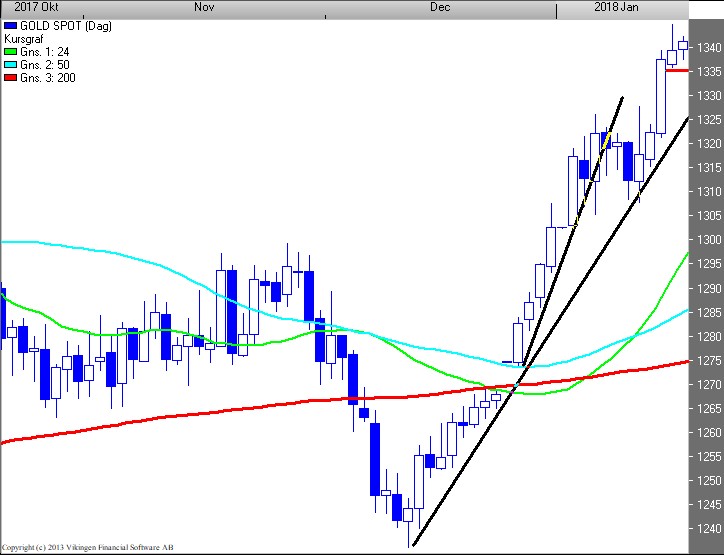724x555 pixels.
Task: Click the 1305 price axis value
Action: pyautogui.click(x=709, y=215)
